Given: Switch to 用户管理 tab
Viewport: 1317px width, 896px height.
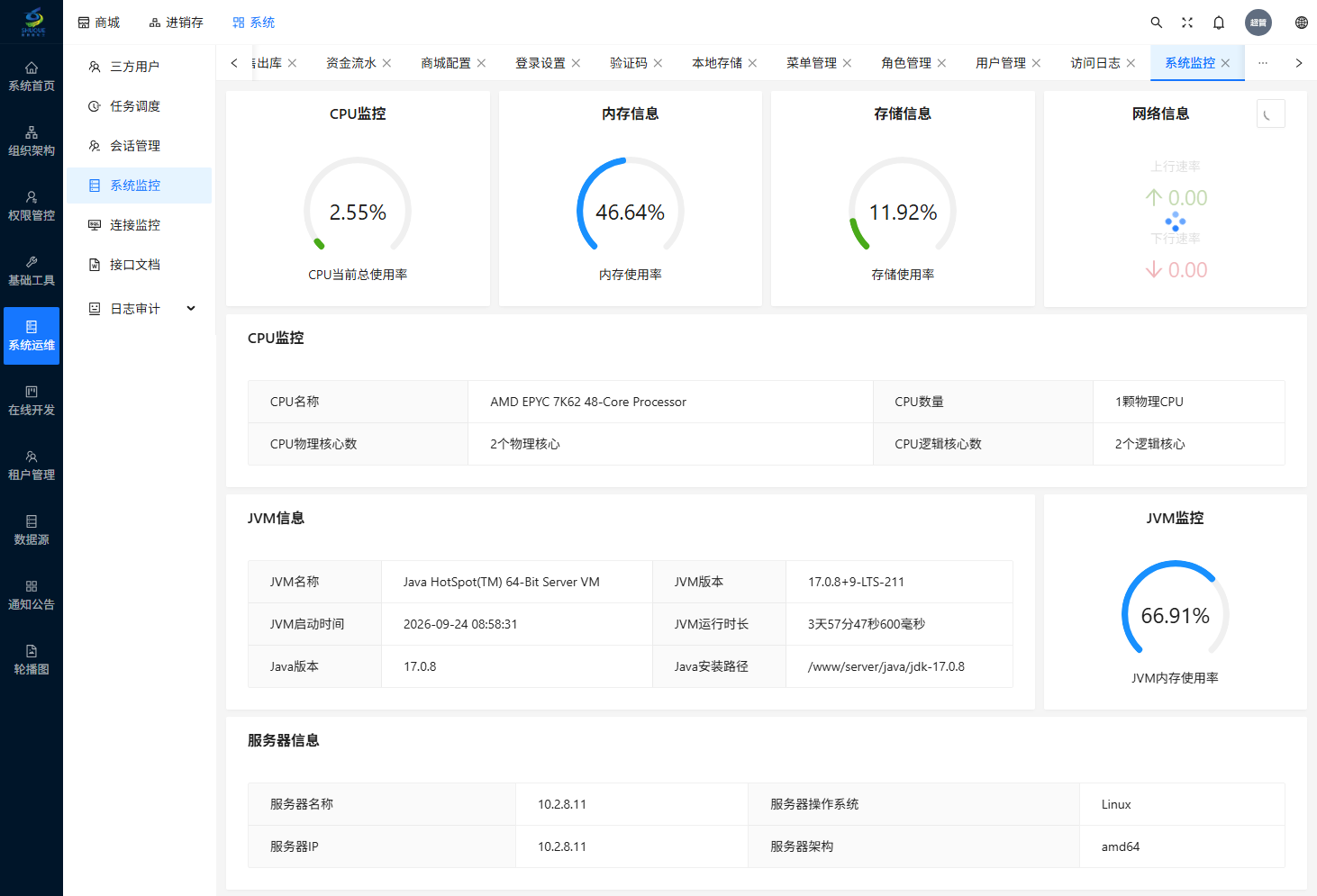Looking at the screenshot, I should [x=1001, y=63].
